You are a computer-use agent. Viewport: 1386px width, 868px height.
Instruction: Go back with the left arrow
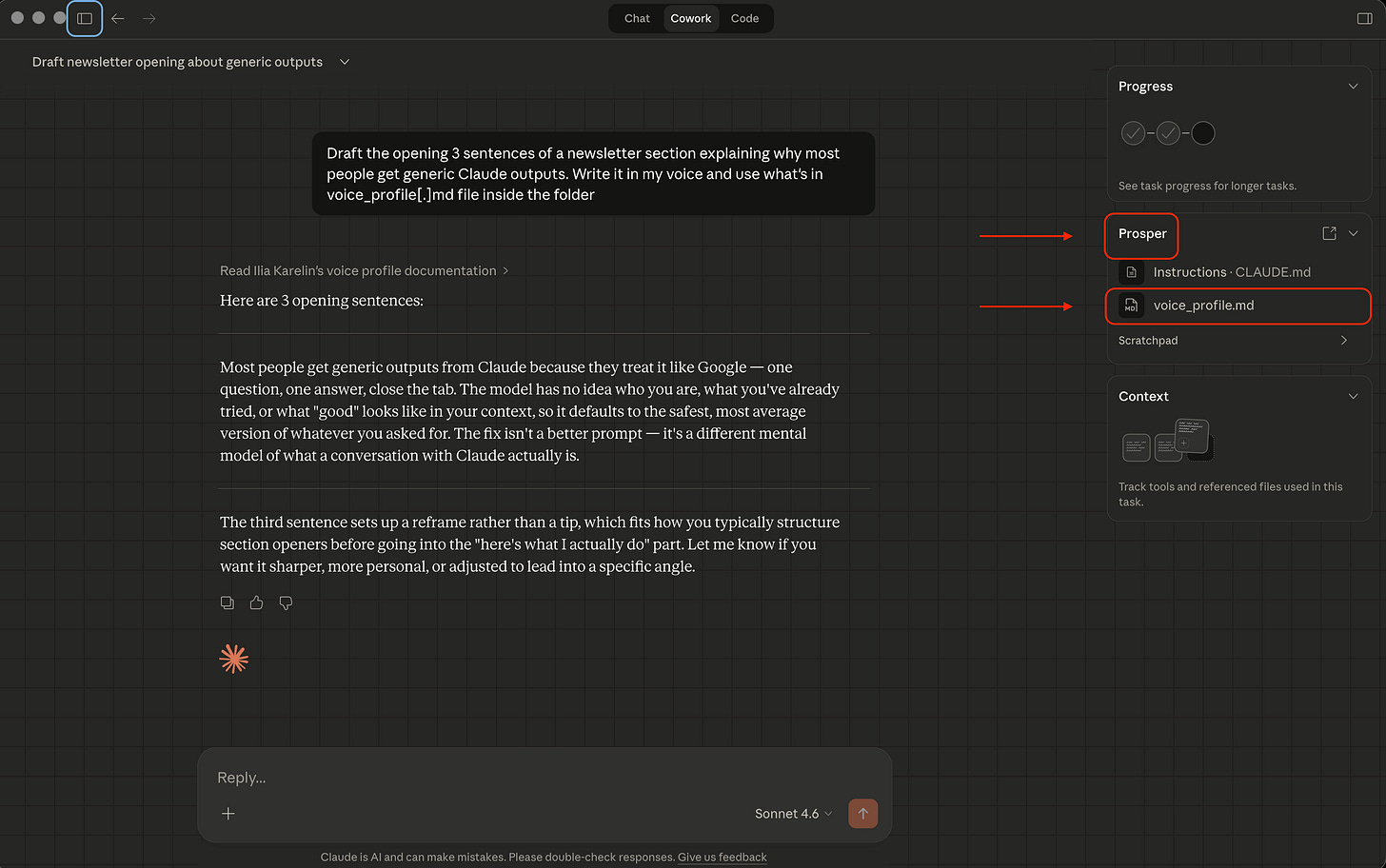tap(118, 18)
